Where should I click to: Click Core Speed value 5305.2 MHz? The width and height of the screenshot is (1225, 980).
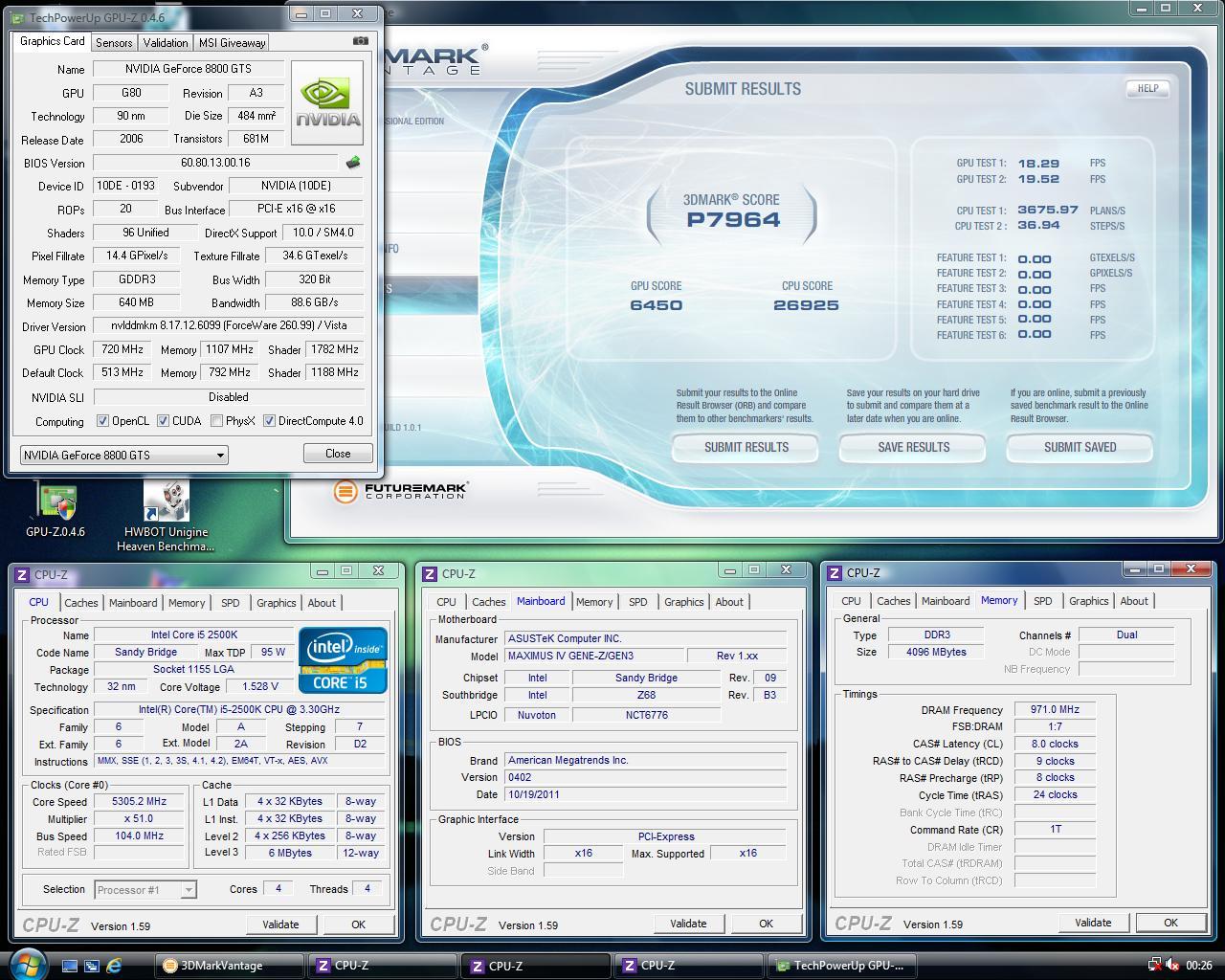(x=139, y=802)
